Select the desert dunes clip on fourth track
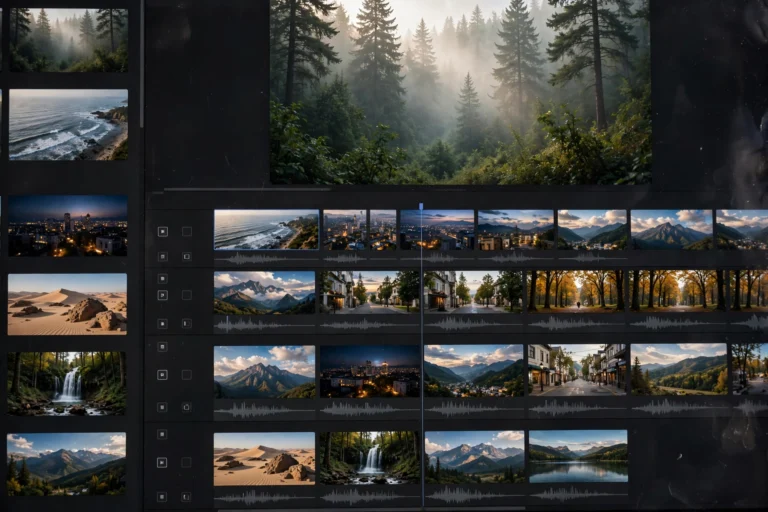 click(x=264, y=459)
